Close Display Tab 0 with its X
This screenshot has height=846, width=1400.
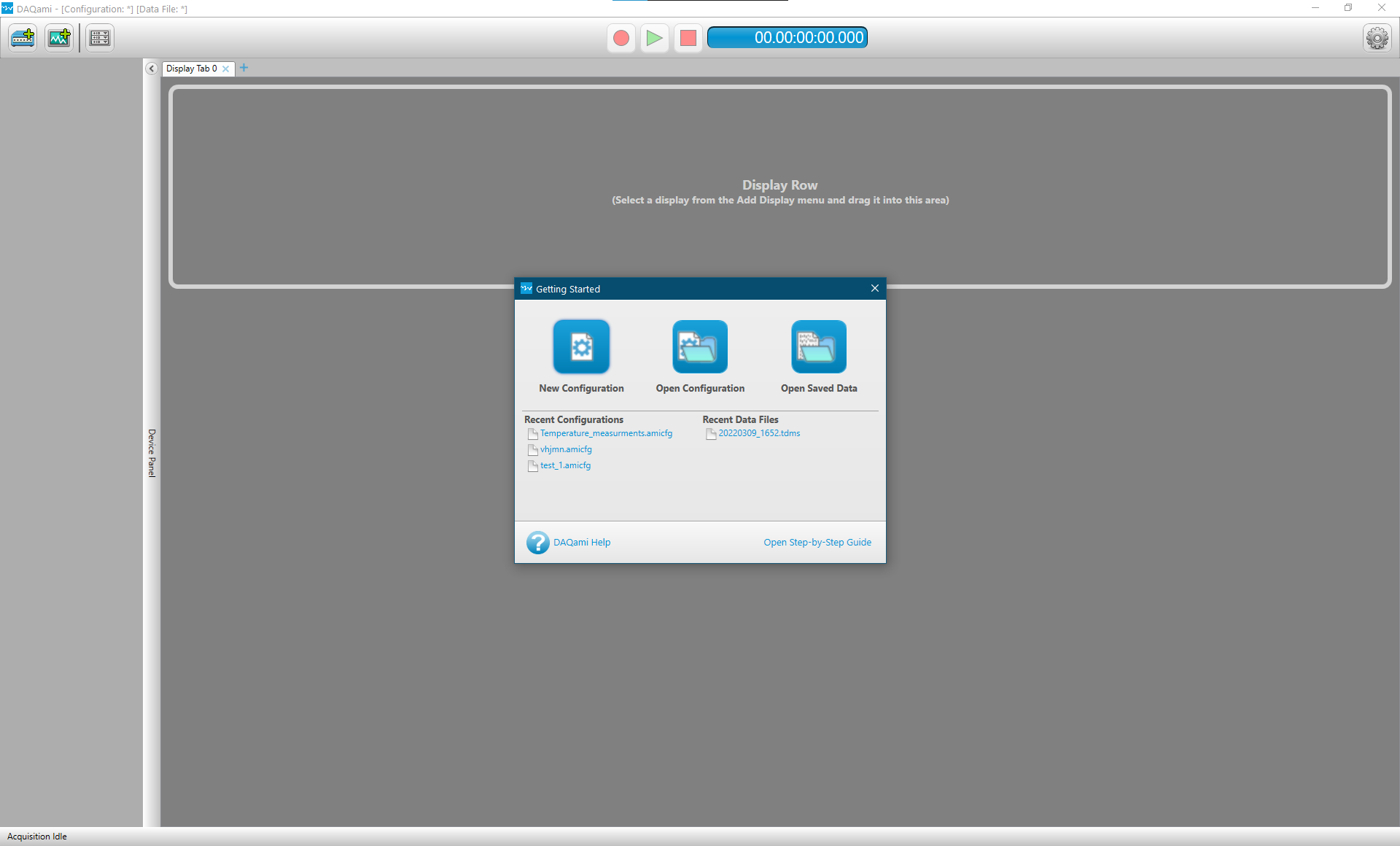click(x=226, y=69)
